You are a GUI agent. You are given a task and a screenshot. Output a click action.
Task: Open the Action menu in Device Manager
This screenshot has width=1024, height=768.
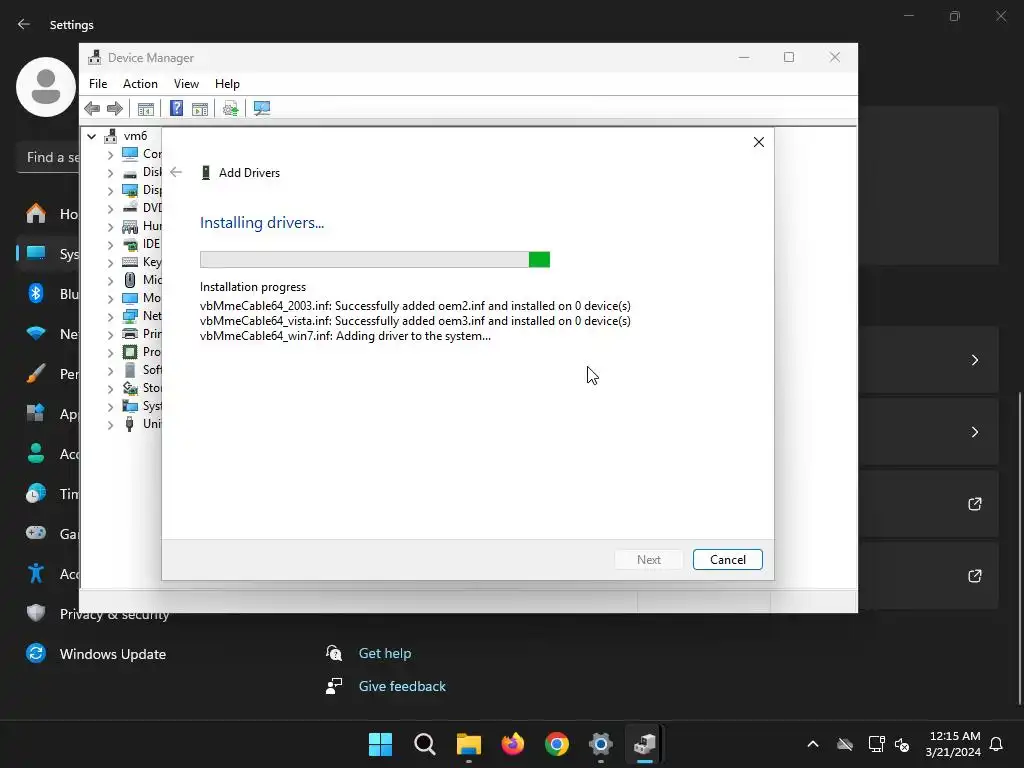140,84
